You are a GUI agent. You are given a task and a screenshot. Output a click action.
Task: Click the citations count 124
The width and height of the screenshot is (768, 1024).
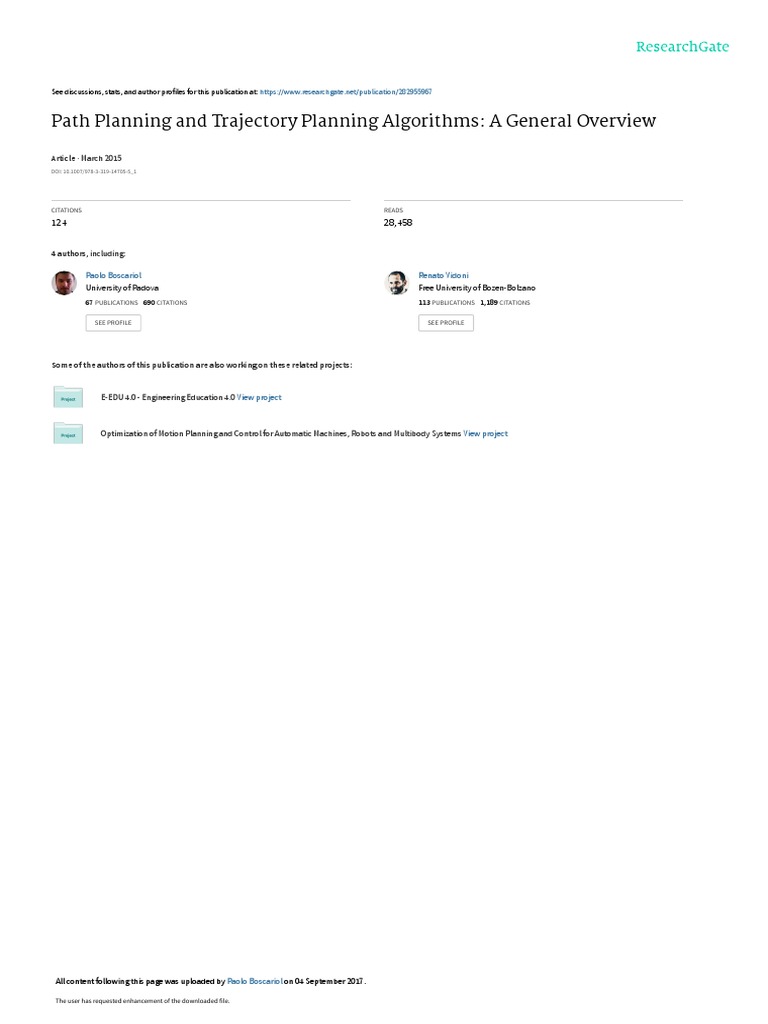59,223
